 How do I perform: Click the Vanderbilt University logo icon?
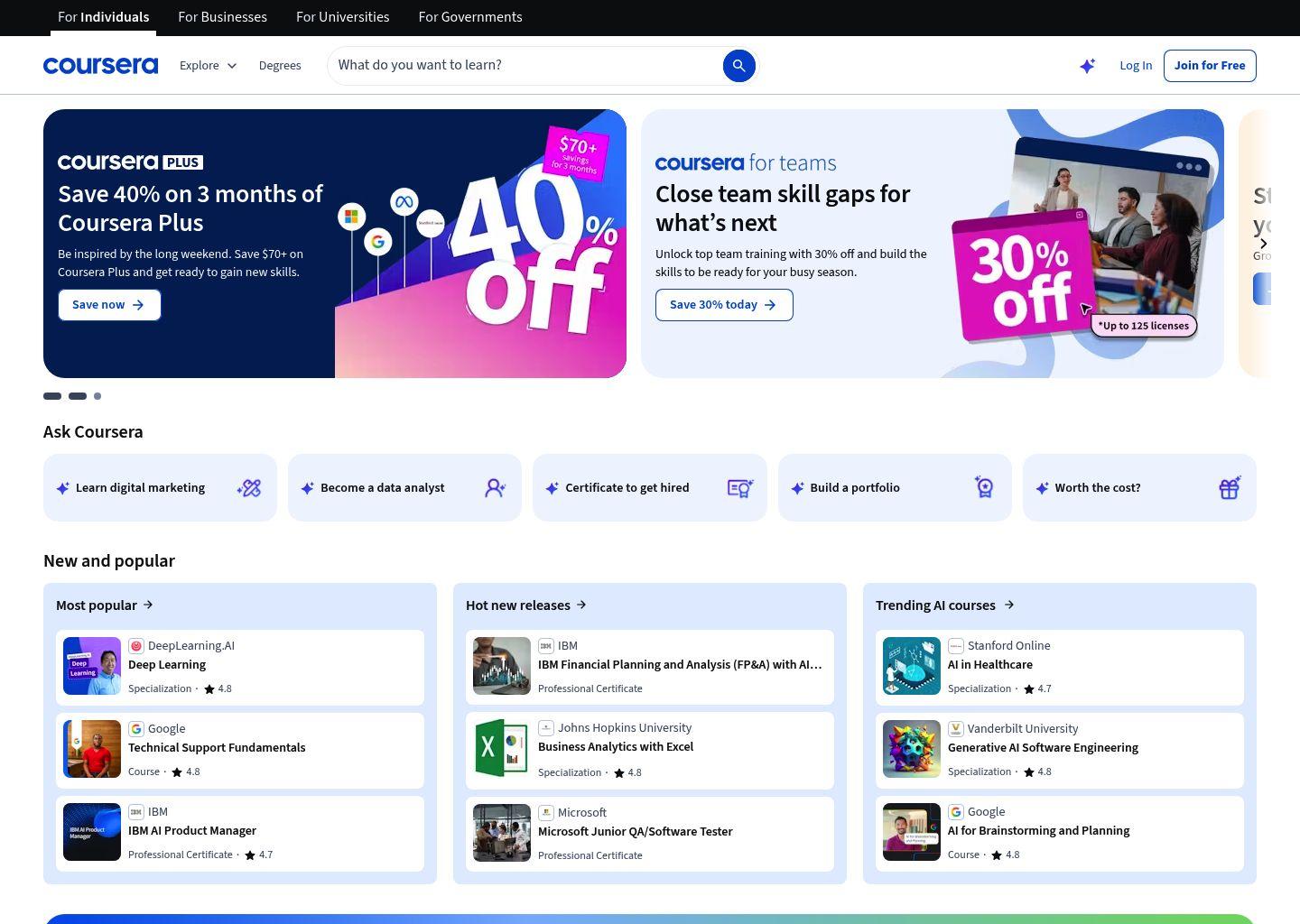(956, 728)
